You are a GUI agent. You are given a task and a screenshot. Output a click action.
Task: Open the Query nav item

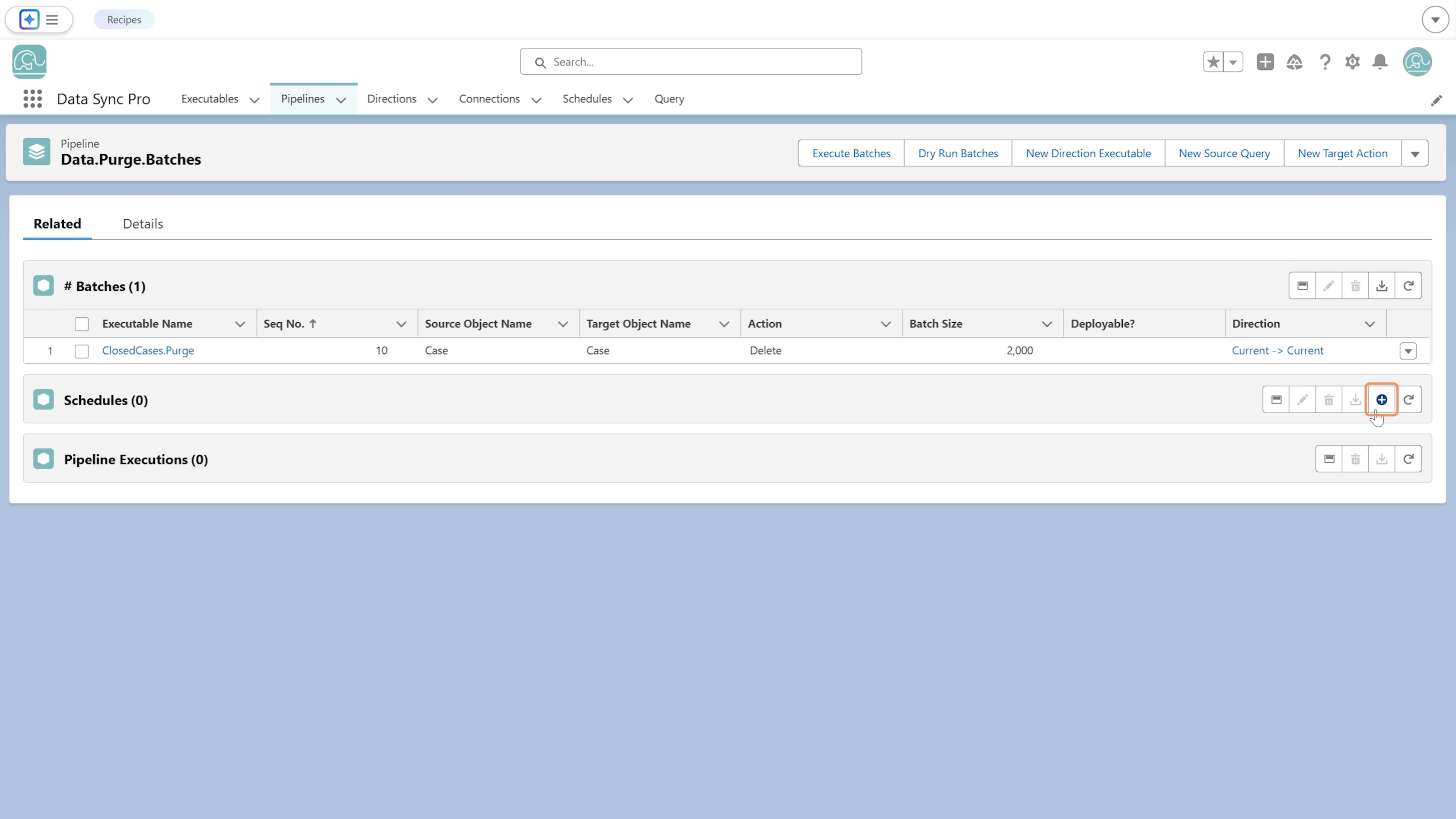[669, 99]
